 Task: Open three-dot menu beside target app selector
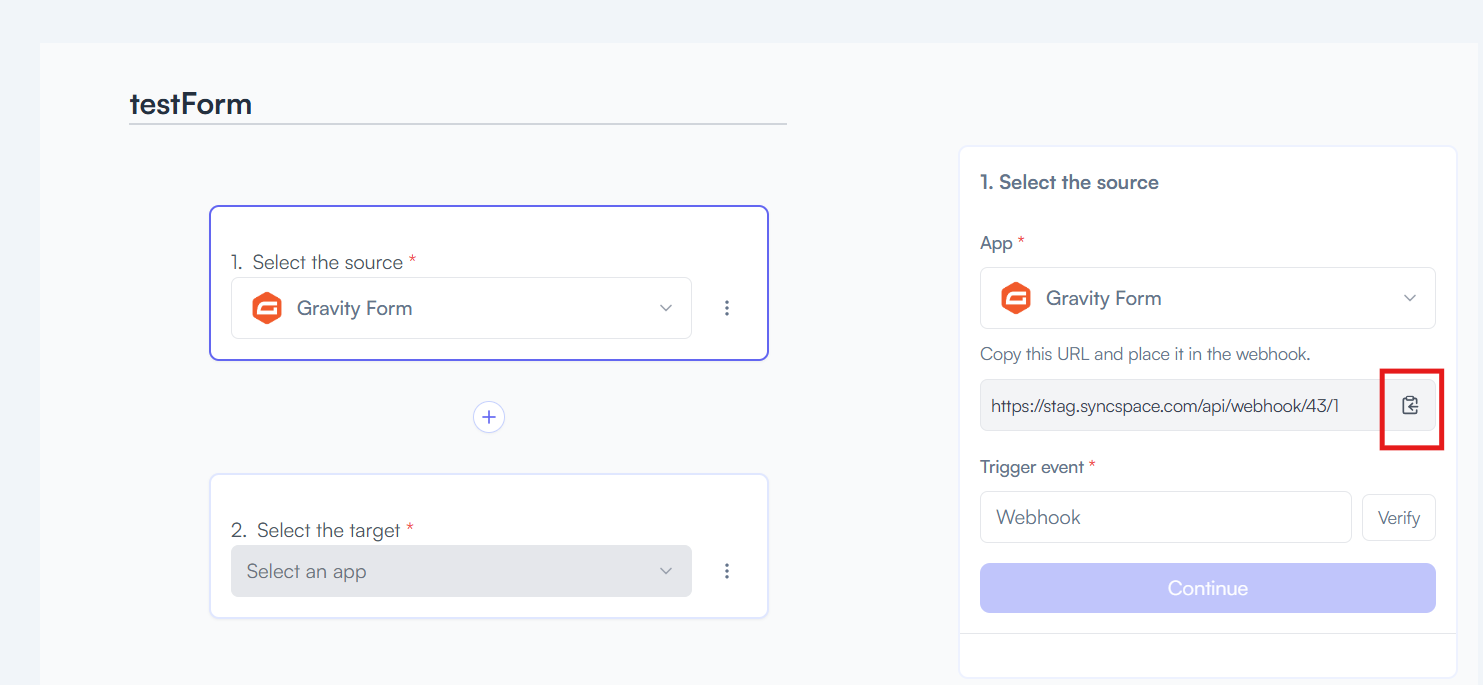(727, 571)
